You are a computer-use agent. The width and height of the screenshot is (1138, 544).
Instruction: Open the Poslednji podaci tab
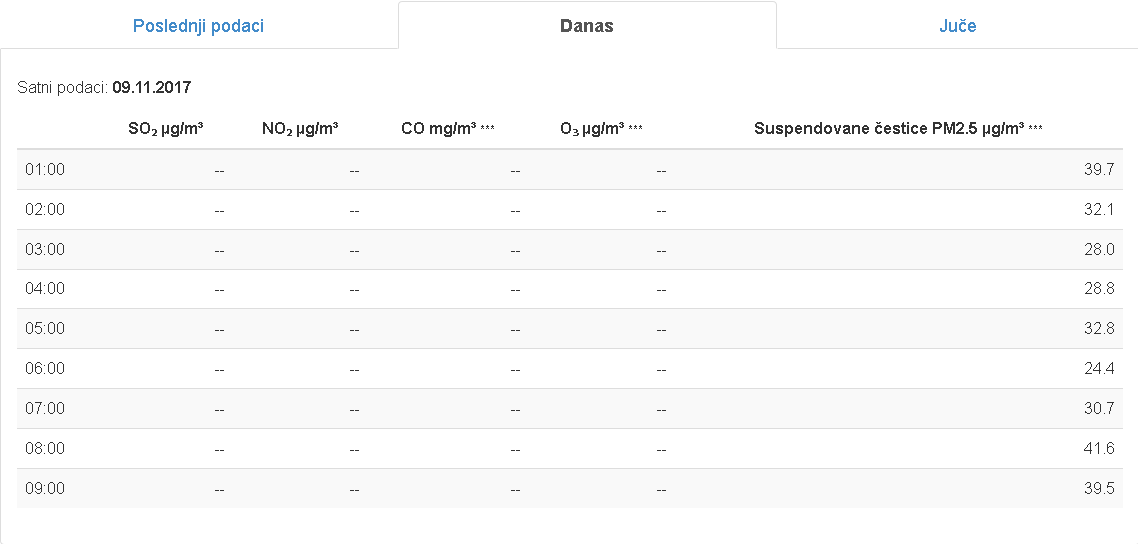[x=198, y=26]
